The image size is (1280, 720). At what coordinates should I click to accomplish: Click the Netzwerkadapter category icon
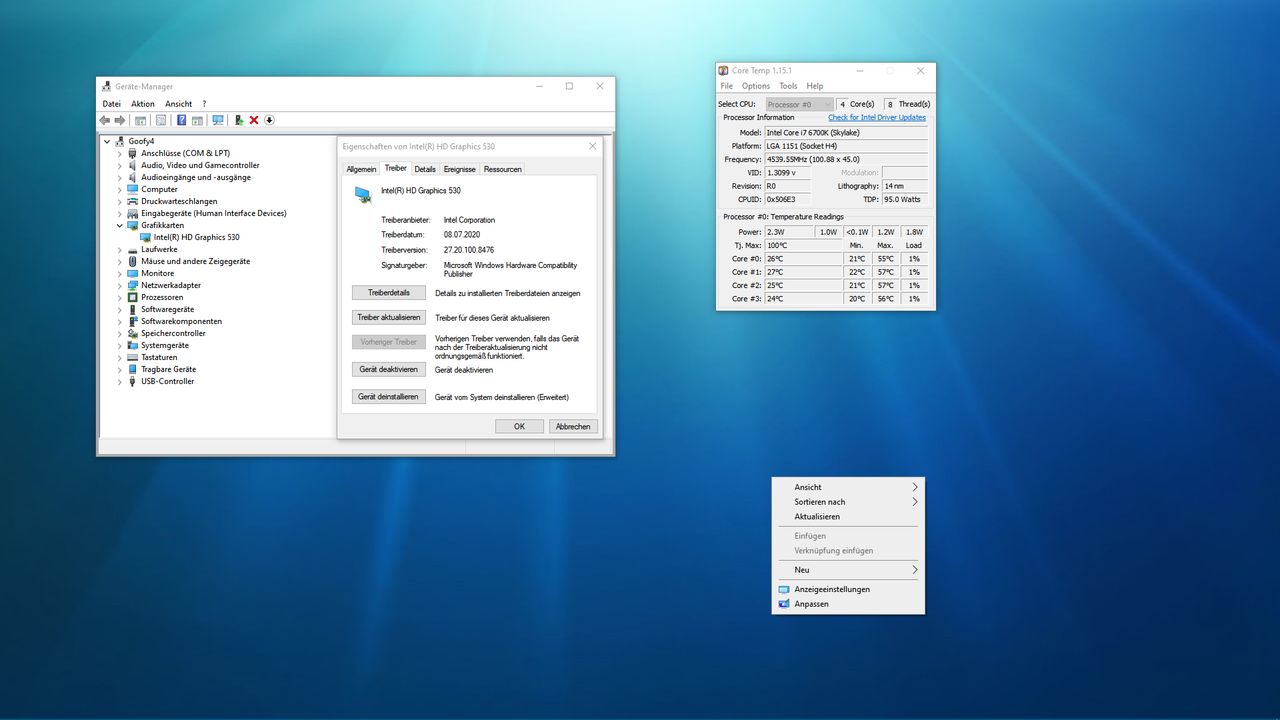[133, 285]
